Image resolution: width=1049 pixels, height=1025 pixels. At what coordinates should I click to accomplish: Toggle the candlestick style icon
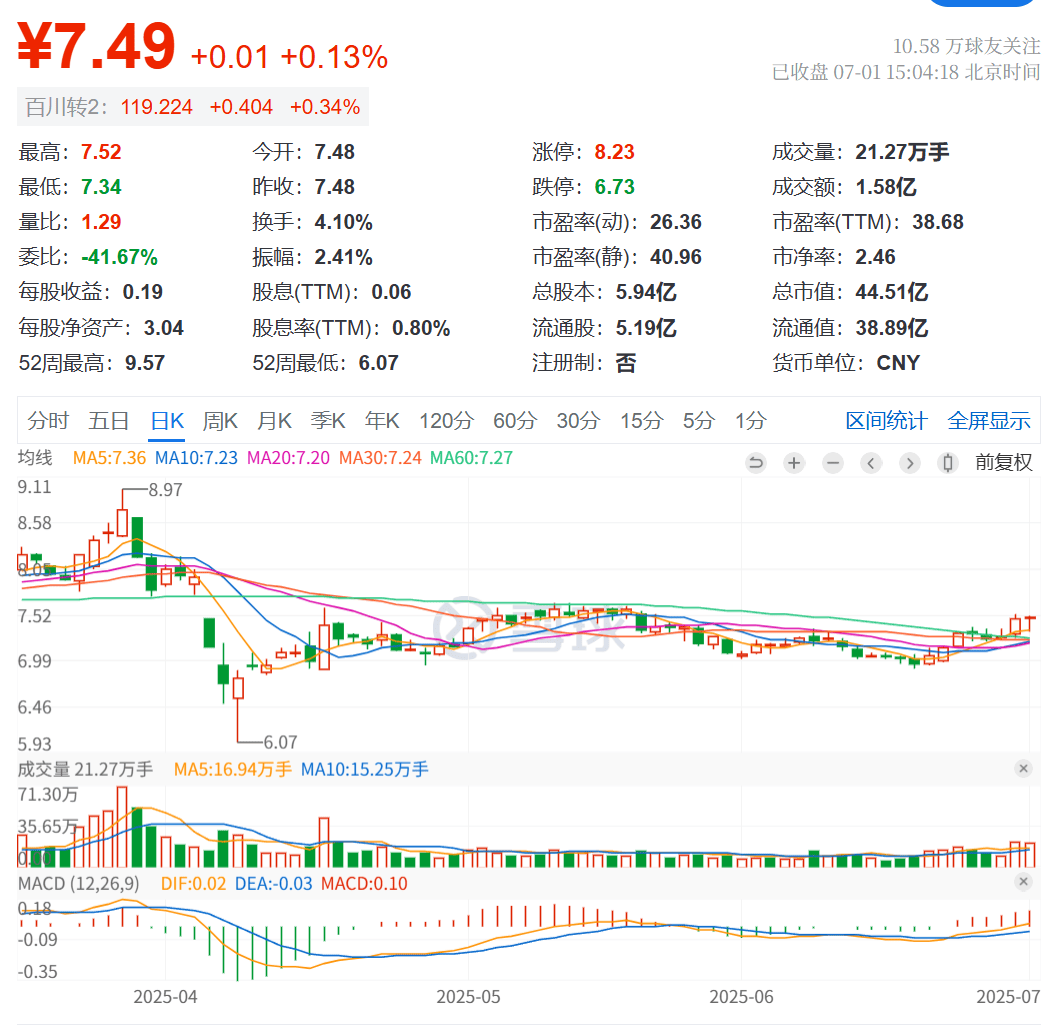tap(948, 462)
